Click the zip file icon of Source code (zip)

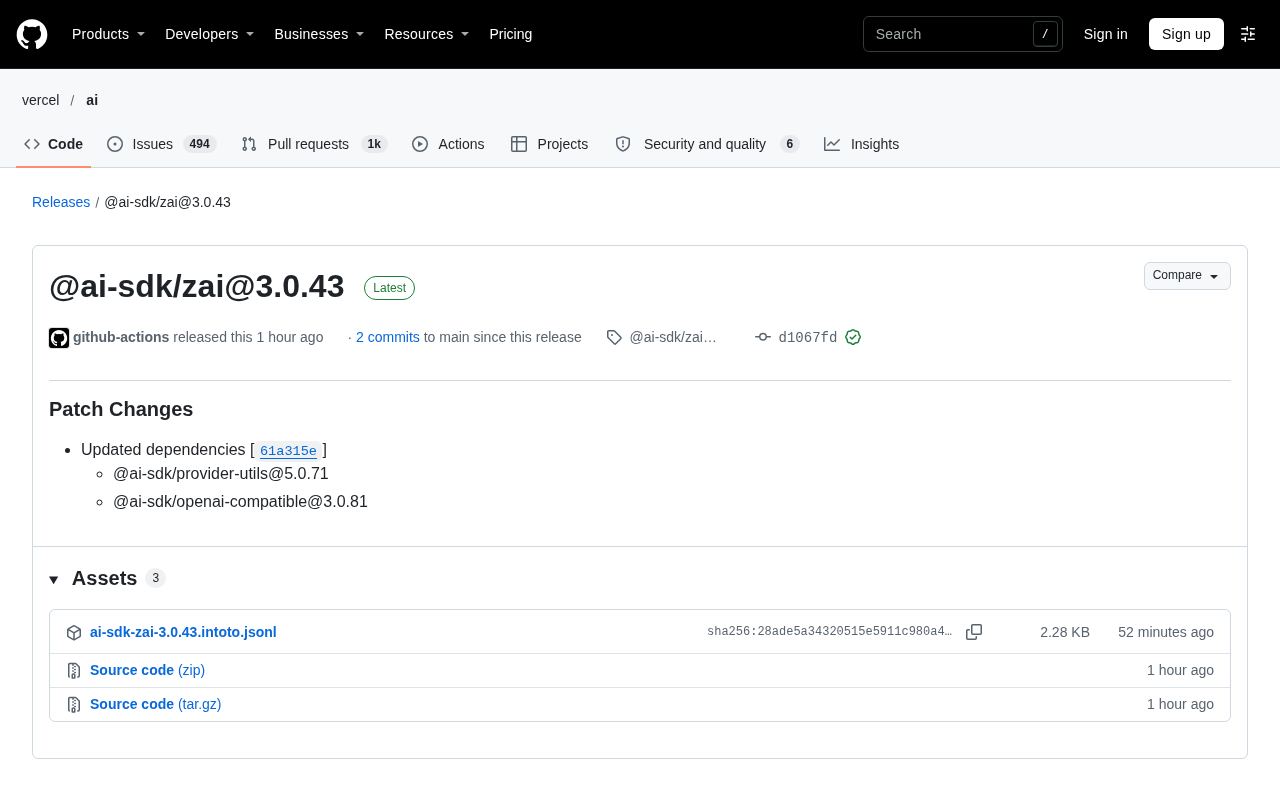[74, 670]
